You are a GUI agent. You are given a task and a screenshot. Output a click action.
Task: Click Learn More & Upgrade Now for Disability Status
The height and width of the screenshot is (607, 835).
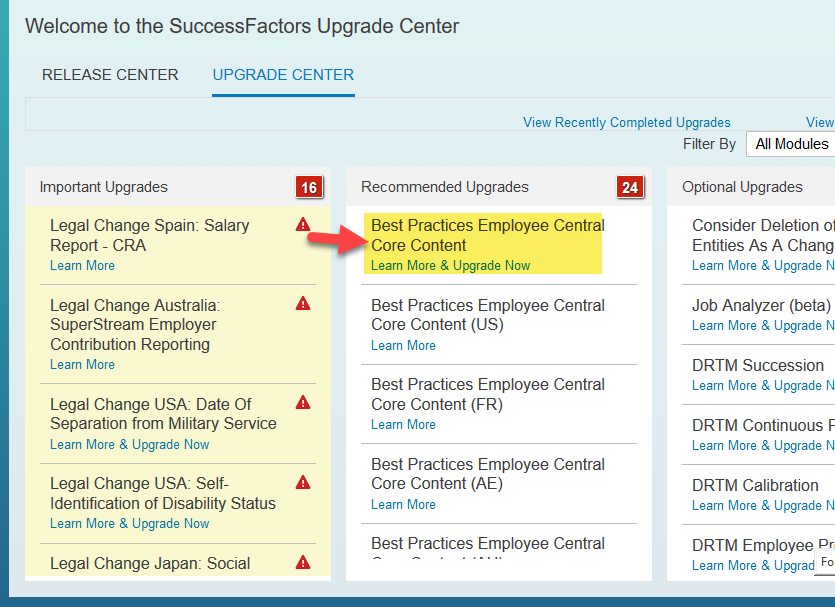pyautogui.click(x=129, y=524)
